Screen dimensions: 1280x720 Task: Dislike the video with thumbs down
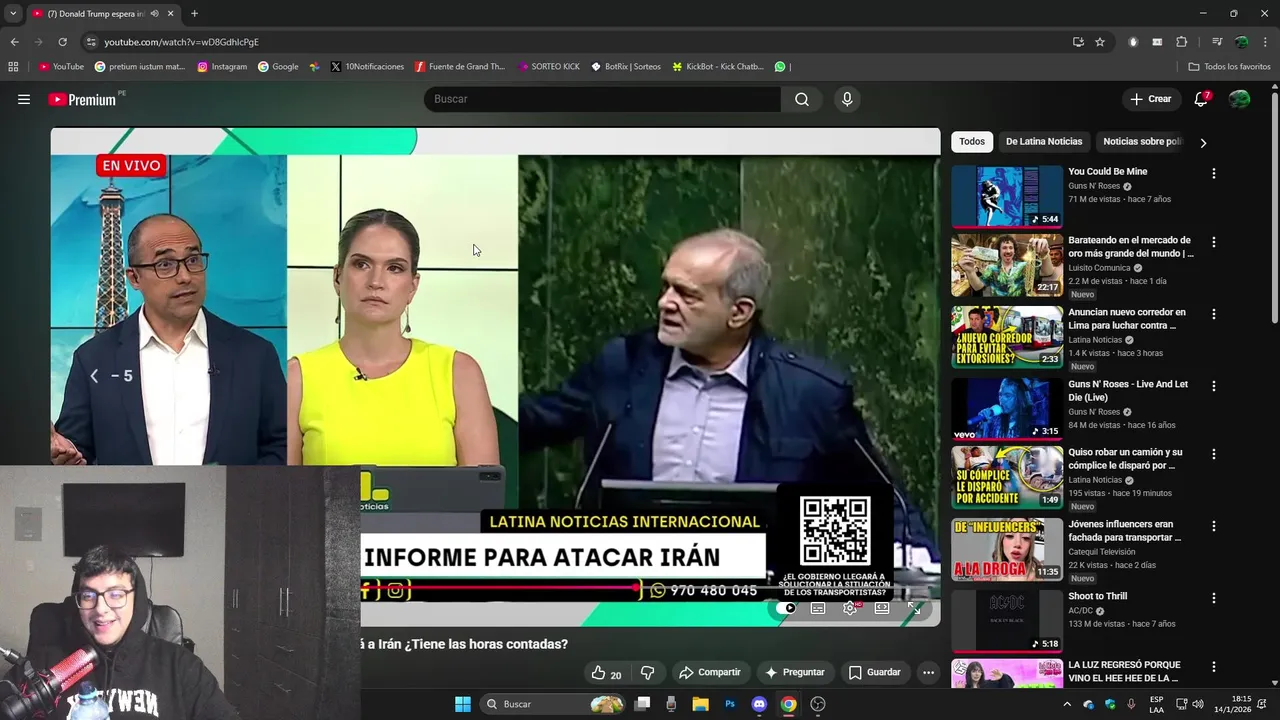647,673
